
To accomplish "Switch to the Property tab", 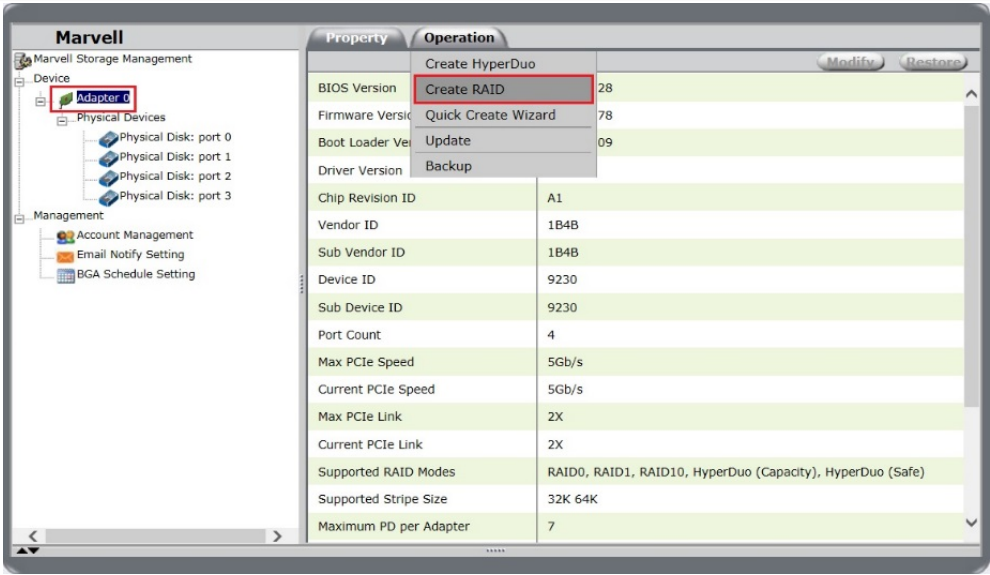I will [356, 38].
